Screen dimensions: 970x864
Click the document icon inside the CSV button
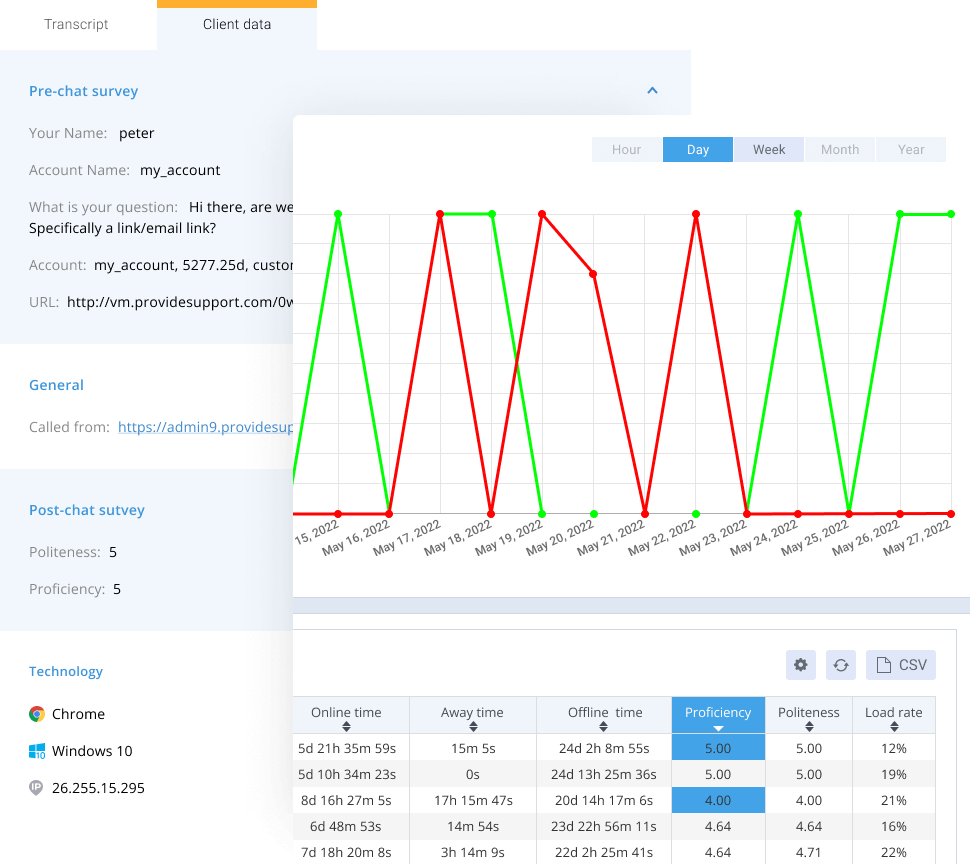tap(884, 664)
